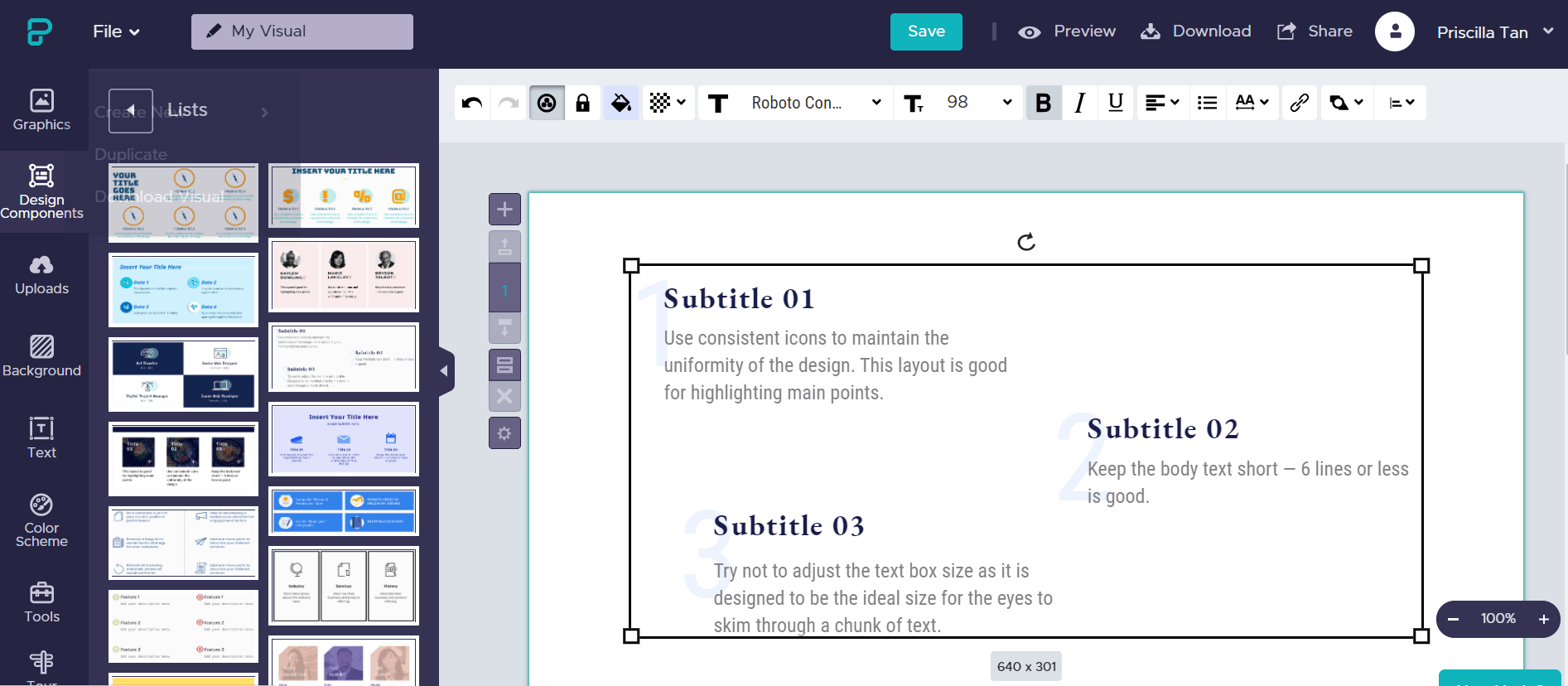Select the three outlined boxes list template
Screen dimensions: 1568x686
coord(344,586)
